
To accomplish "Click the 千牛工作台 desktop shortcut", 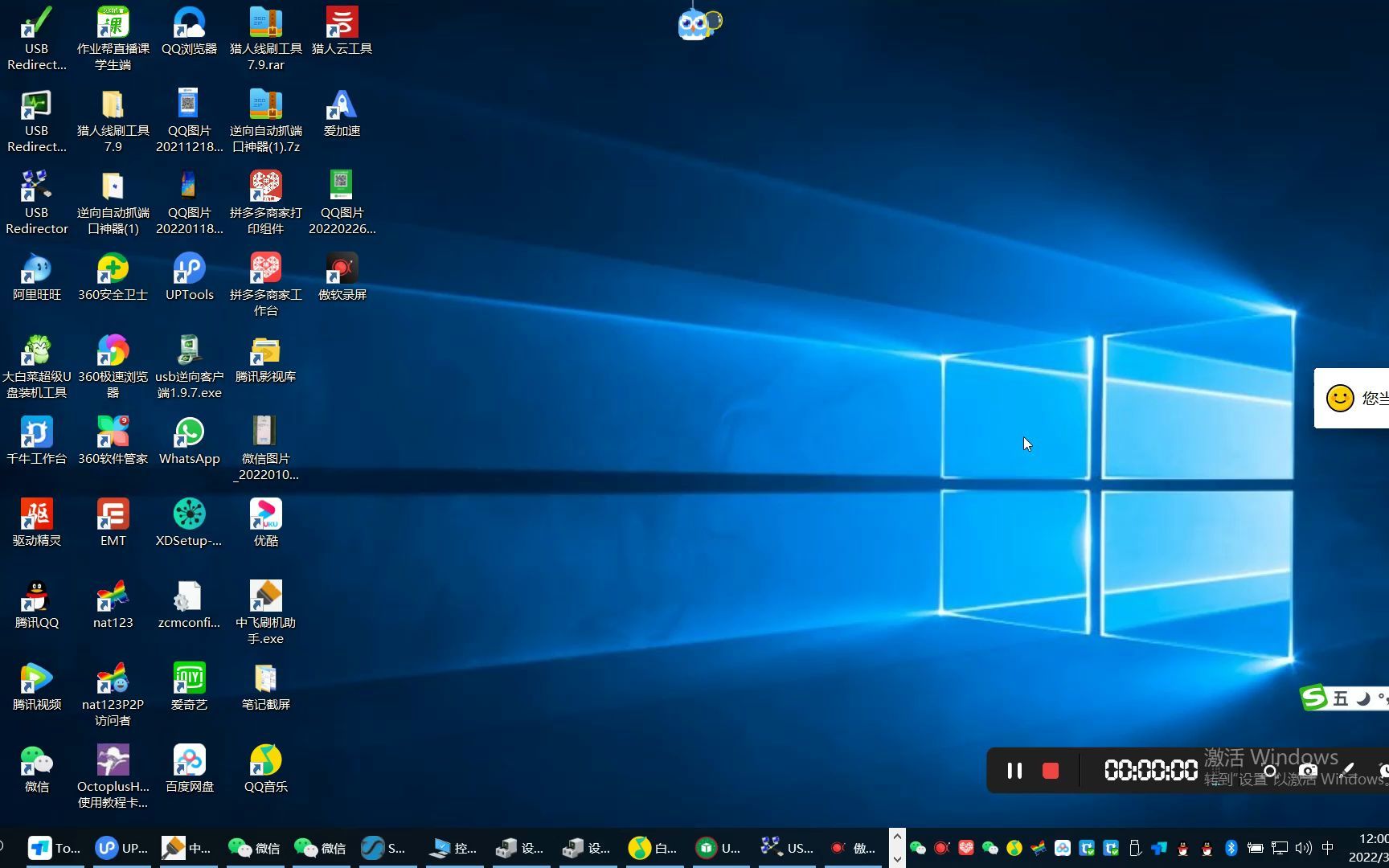I will pos(36,441).
